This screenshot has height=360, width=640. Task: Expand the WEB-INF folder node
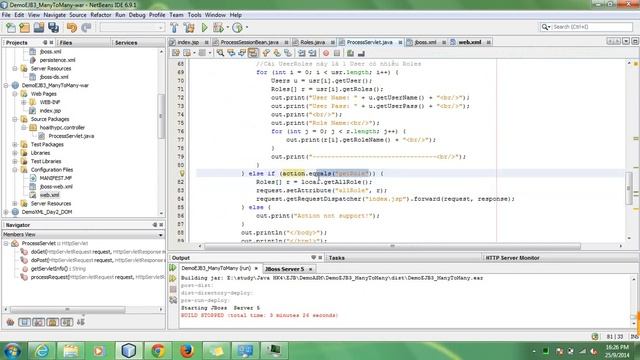[24, 102]
